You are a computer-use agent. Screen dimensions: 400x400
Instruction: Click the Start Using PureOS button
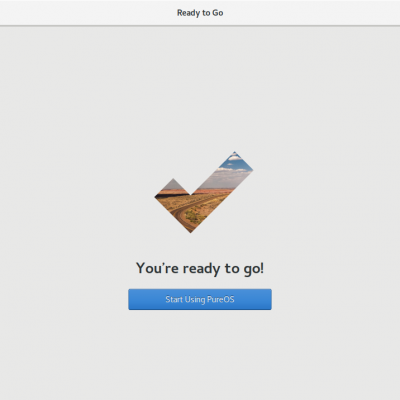200,299
